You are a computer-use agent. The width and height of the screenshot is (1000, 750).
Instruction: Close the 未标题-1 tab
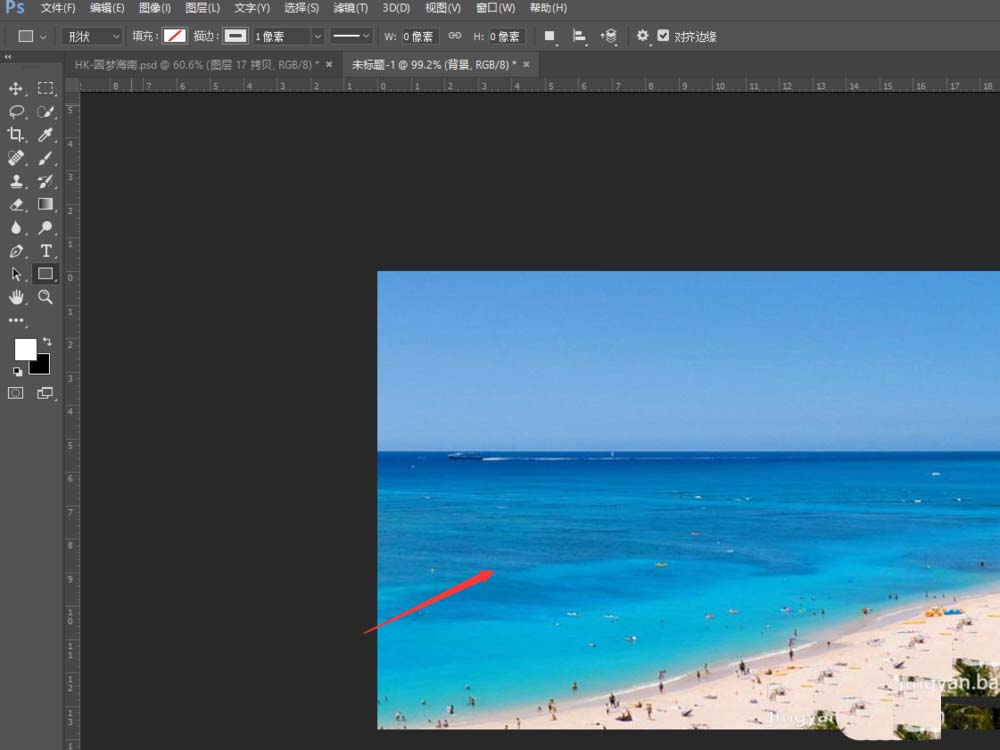(x=526, y=64)
